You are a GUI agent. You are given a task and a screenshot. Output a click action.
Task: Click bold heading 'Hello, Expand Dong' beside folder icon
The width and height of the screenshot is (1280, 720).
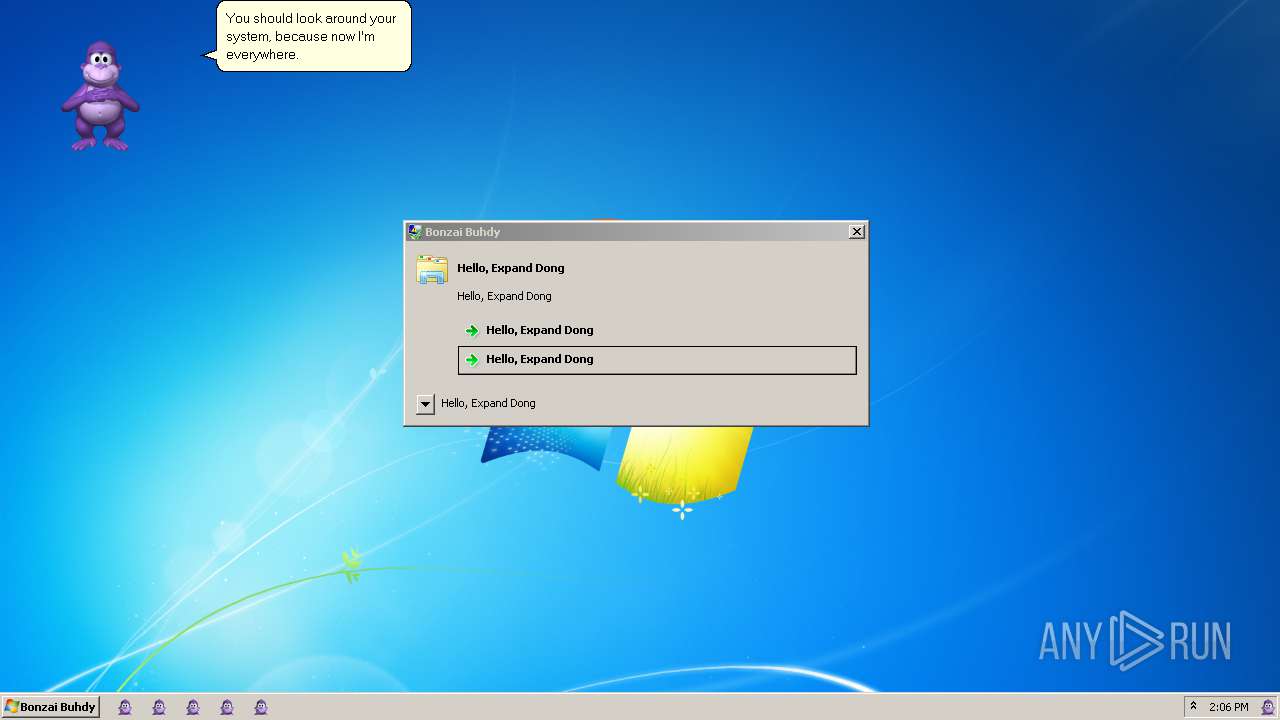pos(511,268)
